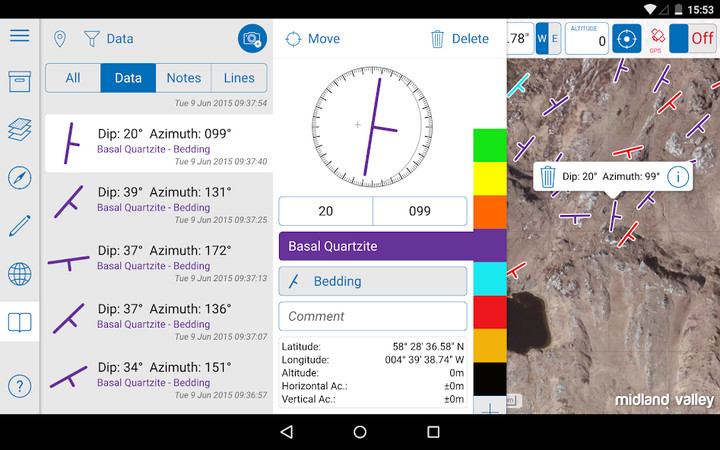This screenshot has height=450, width=720.
Task: Toggle the GPS Off switch
Action: [692, 39]
